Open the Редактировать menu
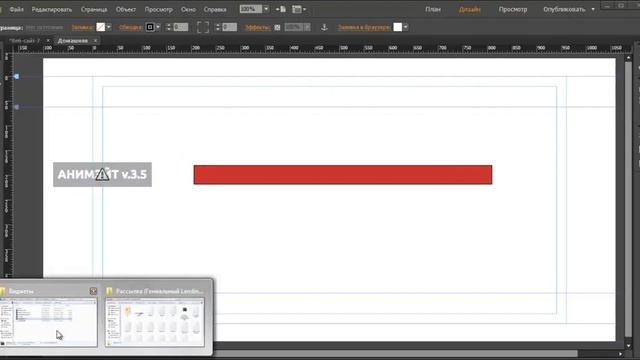The width and height of the screenshot is (640, 360). tap(52, 9)
